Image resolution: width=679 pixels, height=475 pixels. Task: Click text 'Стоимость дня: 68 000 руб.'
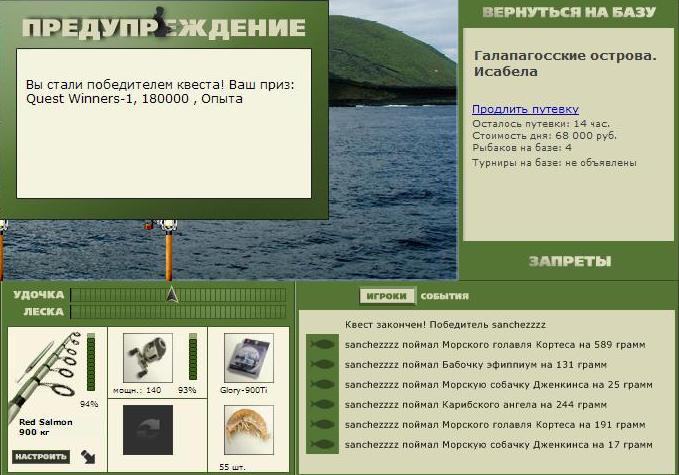click(544, 136)
